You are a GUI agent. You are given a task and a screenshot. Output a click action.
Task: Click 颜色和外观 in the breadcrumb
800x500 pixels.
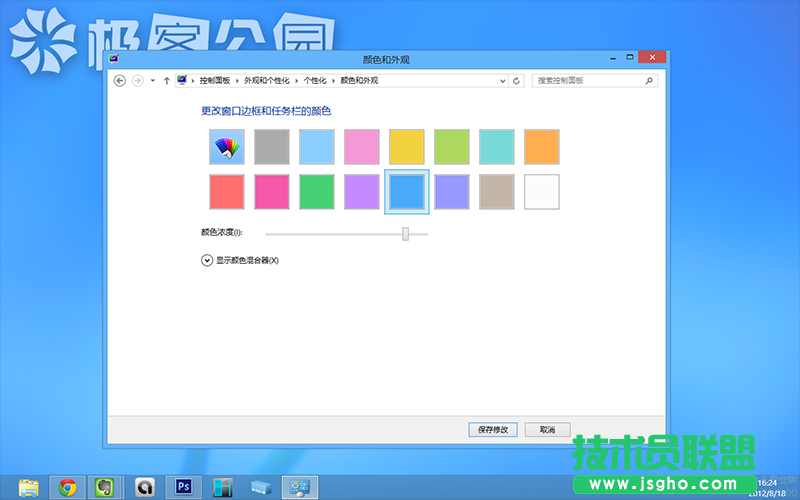click(359, 81)
